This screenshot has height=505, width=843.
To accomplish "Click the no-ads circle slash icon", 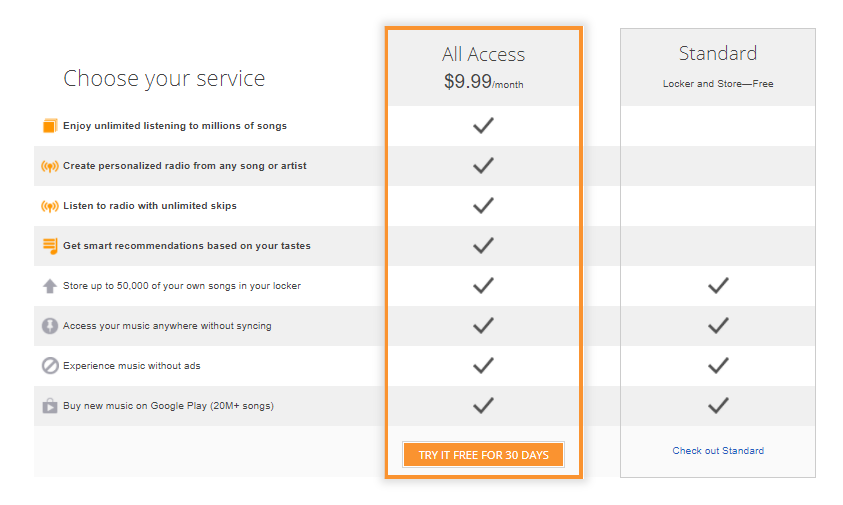I will coord(49,366).
